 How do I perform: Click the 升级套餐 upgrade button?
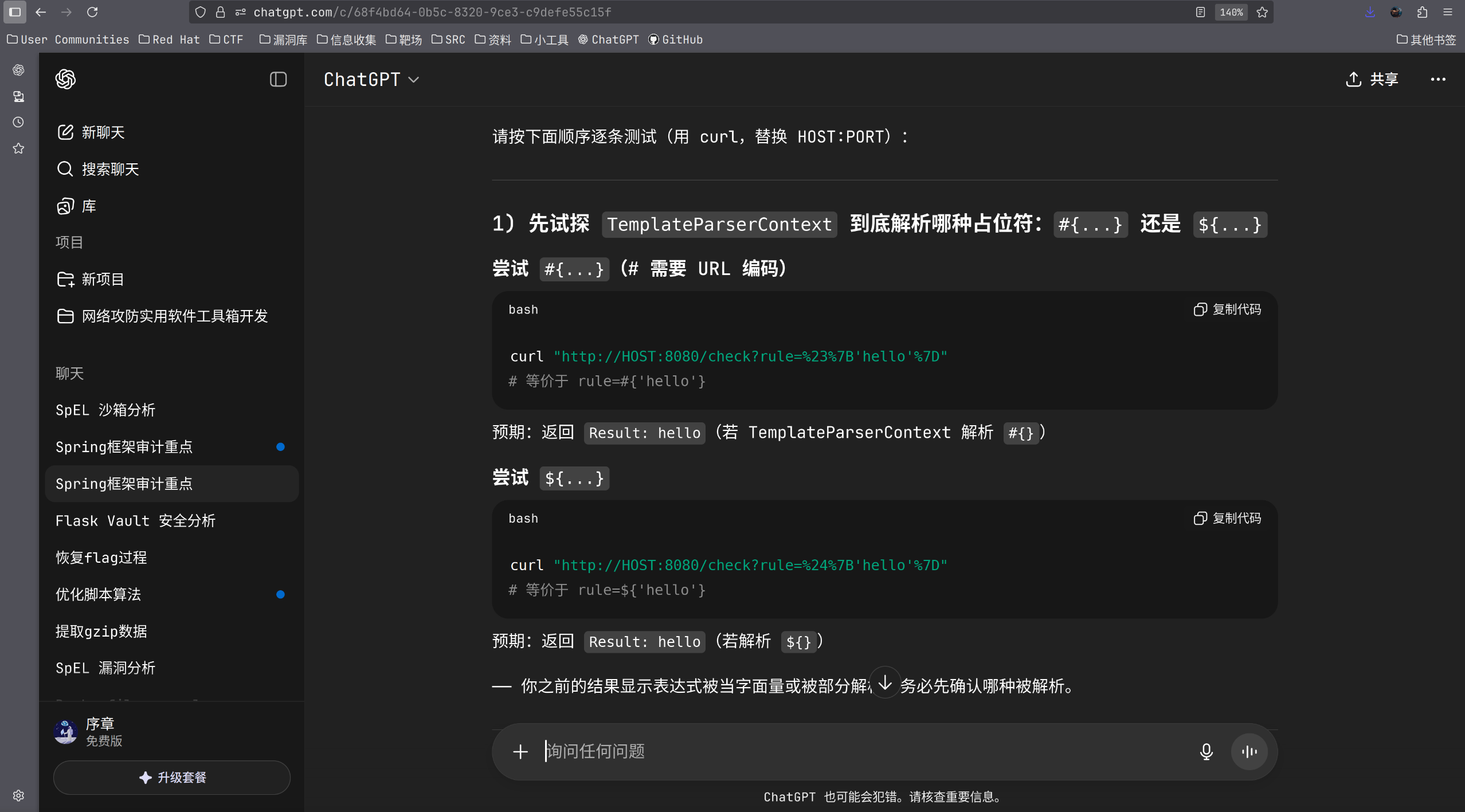tap(172, 777)
